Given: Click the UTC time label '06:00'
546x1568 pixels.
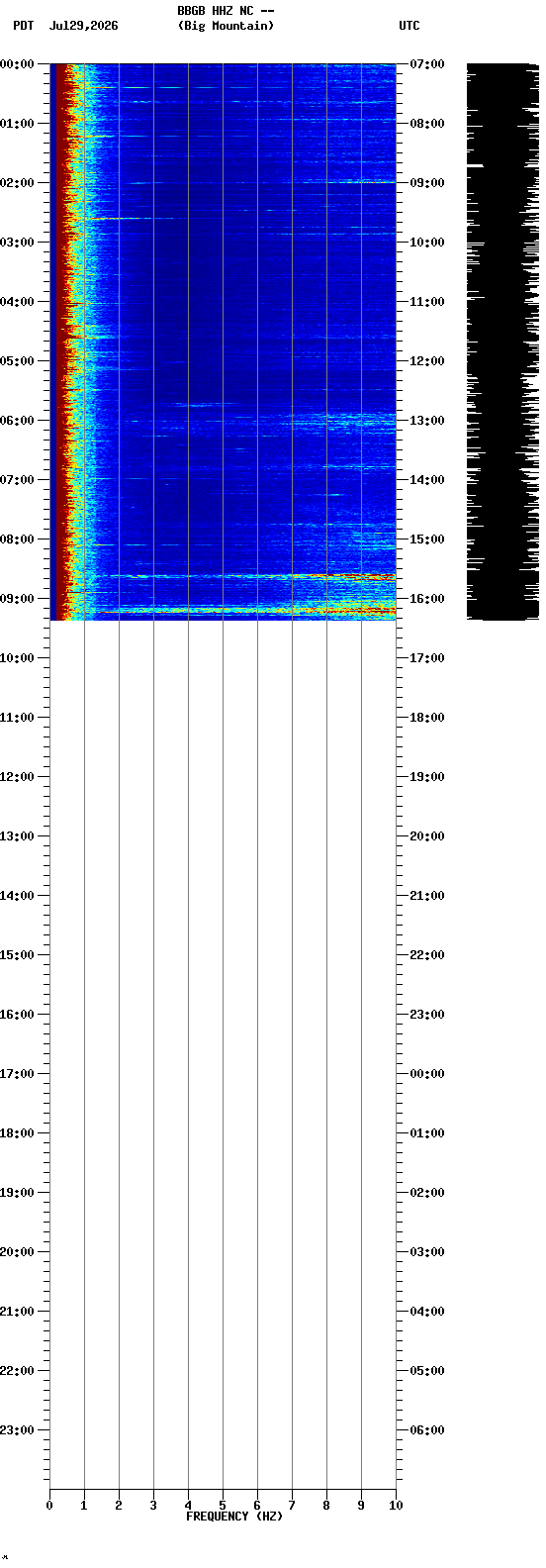Looking at the screenshot, I should 427,1430.
